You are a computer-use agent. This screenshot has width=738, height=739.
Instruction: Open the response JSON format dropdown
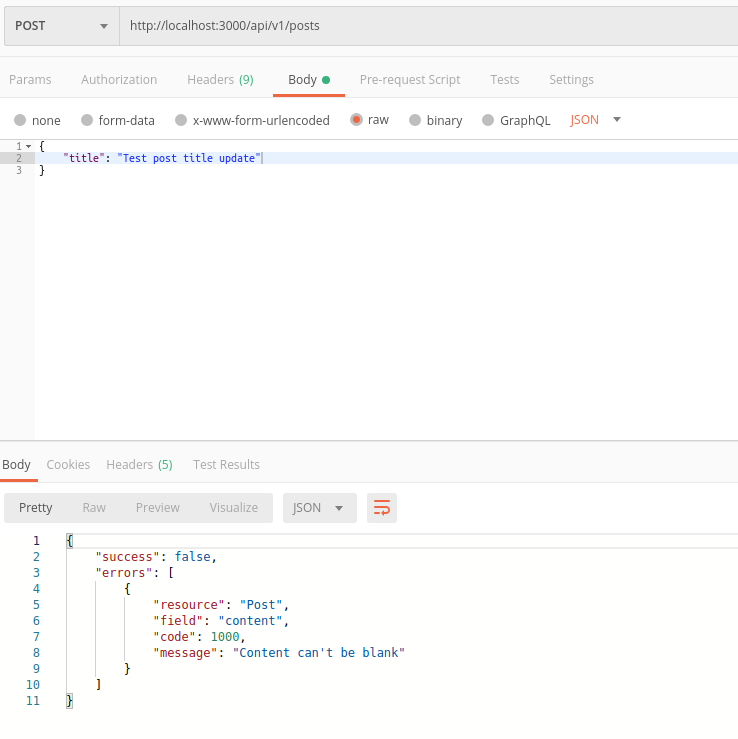coord(319,508)
